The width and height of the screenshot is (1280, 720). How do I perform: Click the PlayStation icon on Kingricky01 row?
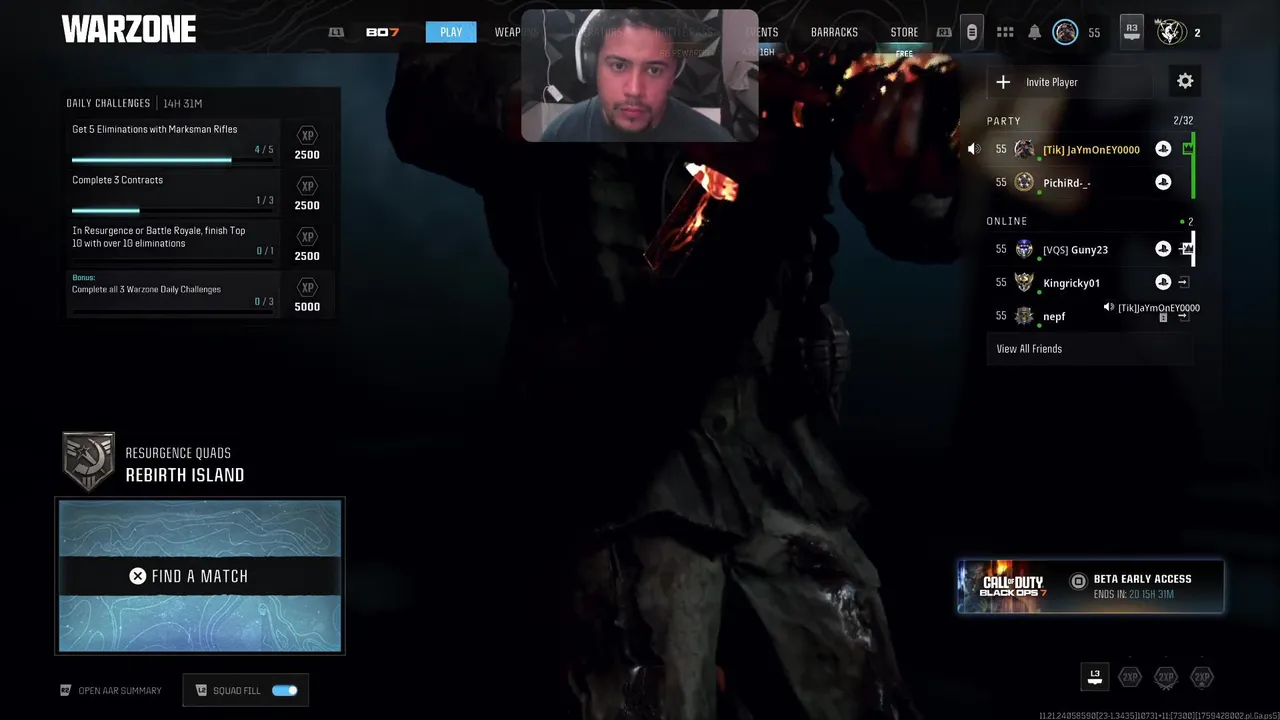[1163, 282]
